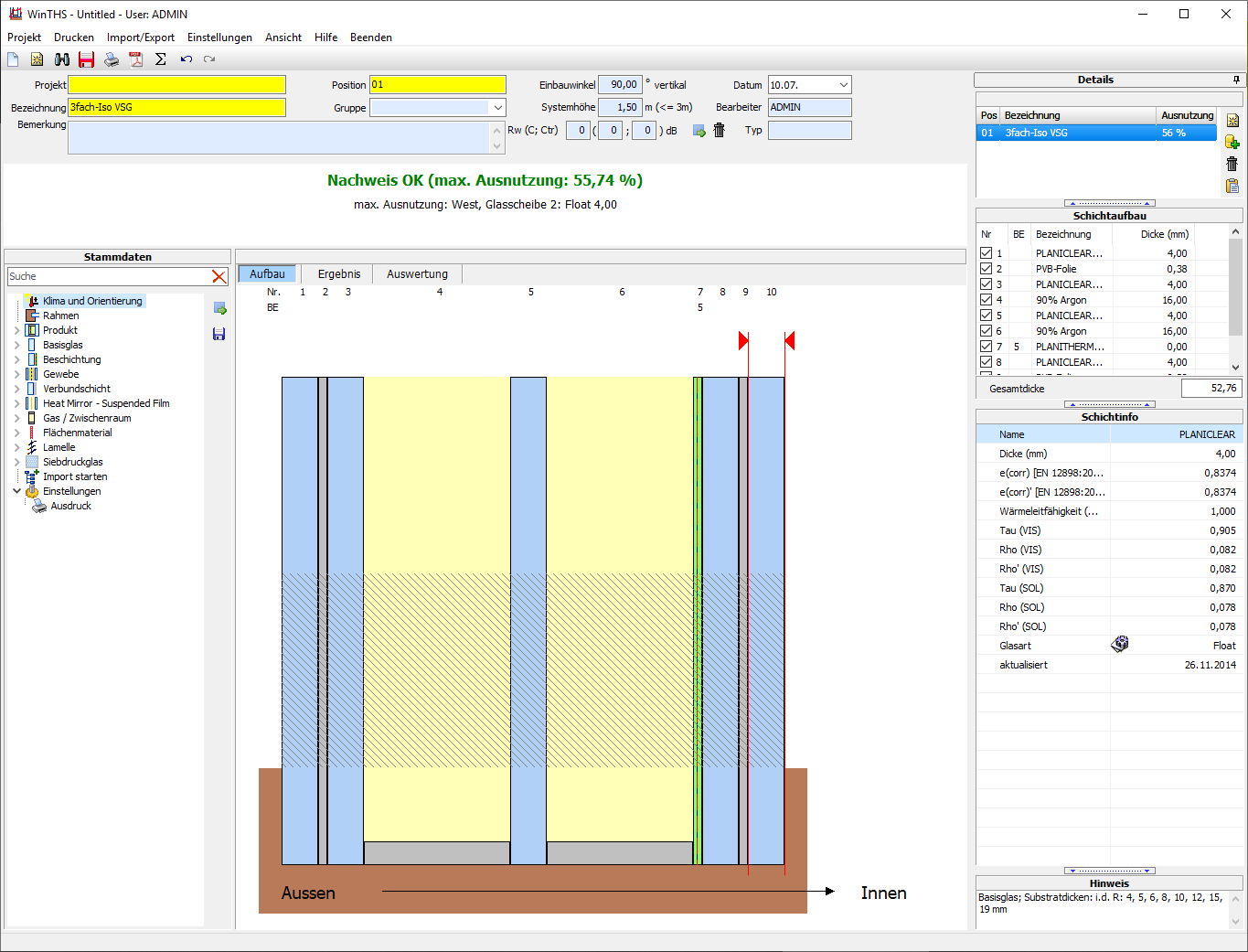The width and height of the screenshot is (1248, 952).
Task: Toggle checkbox for layer 7 PLANITHERM
Action: [987, 347]
